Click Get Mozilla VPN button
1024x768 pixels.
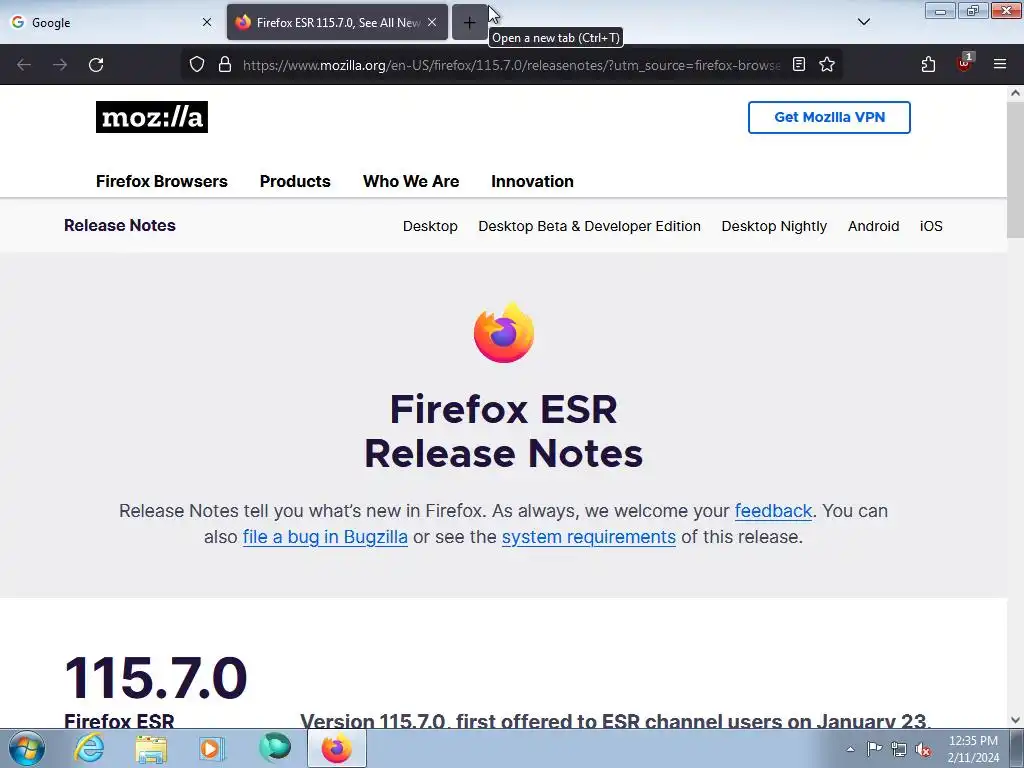point(829,118)
